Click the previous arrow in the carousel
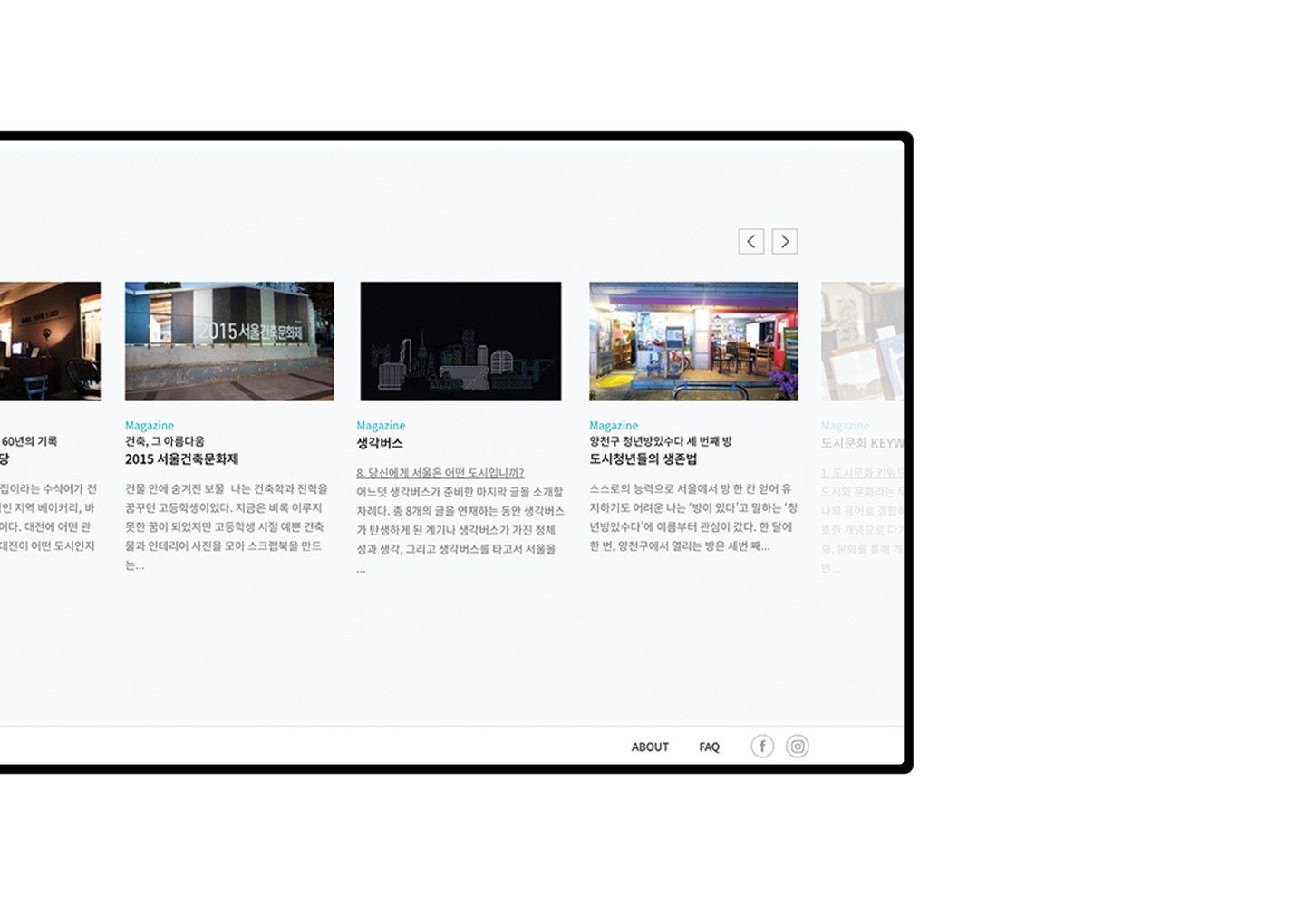1316x906 pixels. (x=750, y=241)
